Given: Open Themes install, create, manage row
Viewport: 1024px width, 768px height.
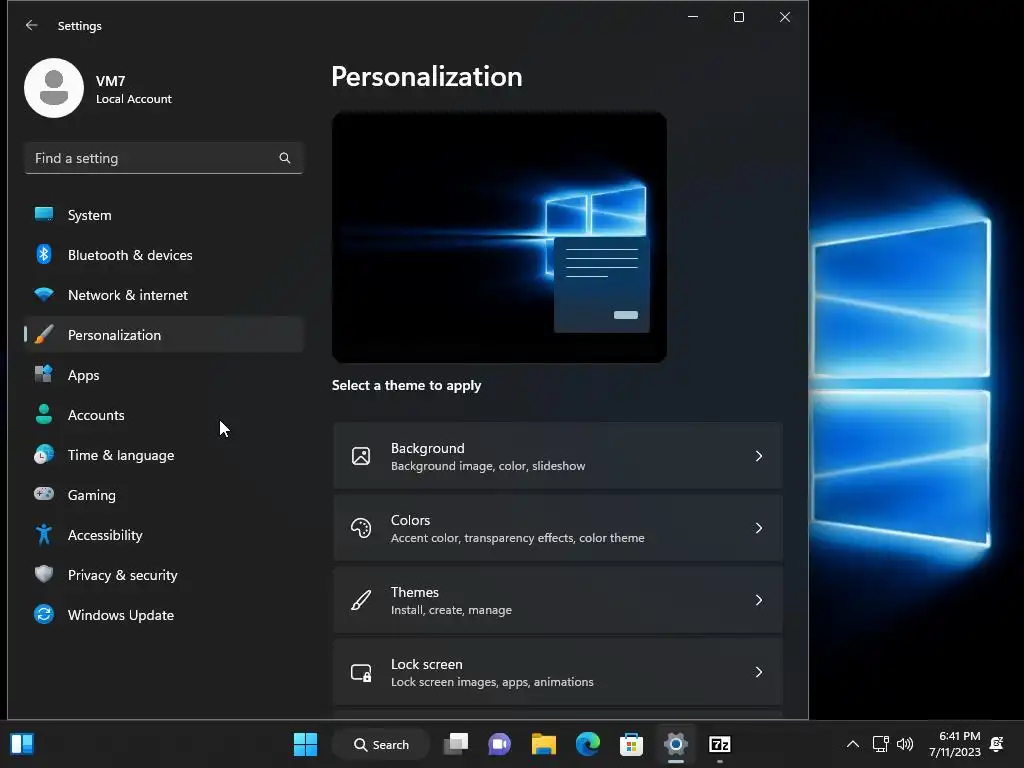Looking at the screenshot, I should pyautogui.click(x=558, y=600).
